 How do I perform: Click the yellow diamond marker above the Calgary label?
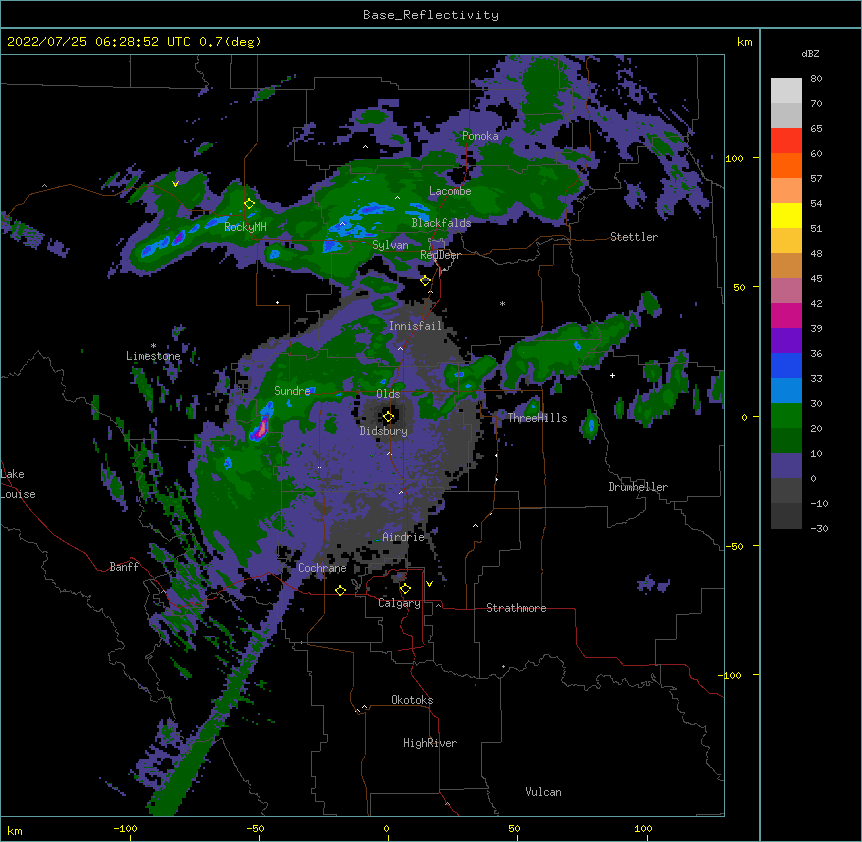click(405, 589)
